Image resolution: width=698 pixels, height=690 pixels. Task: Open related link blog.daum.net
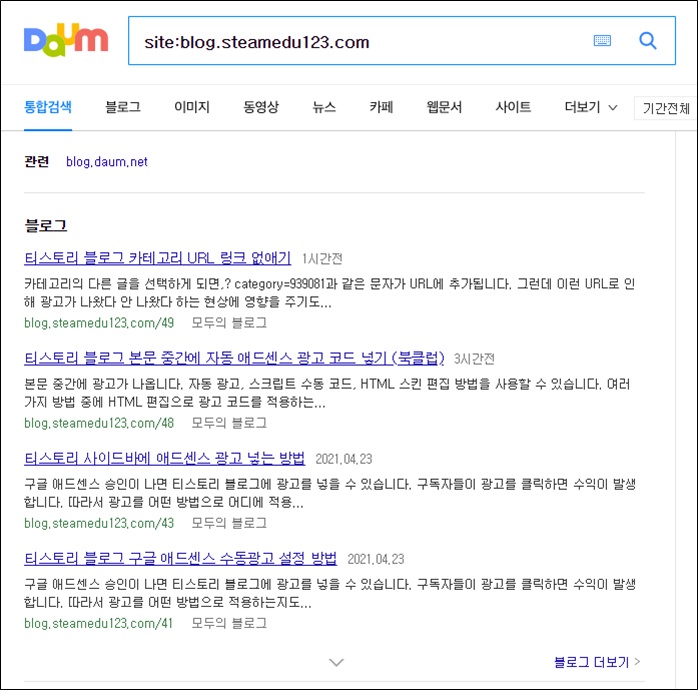[107, 162]
